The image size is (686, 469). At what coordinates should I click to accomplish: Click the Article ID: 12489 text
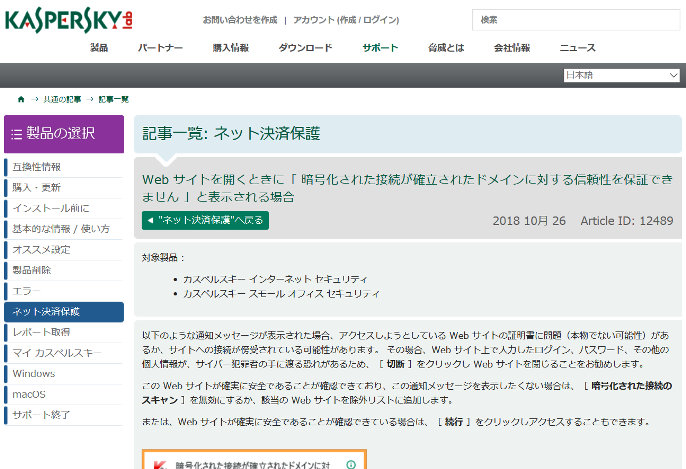[x=626, y=221]
